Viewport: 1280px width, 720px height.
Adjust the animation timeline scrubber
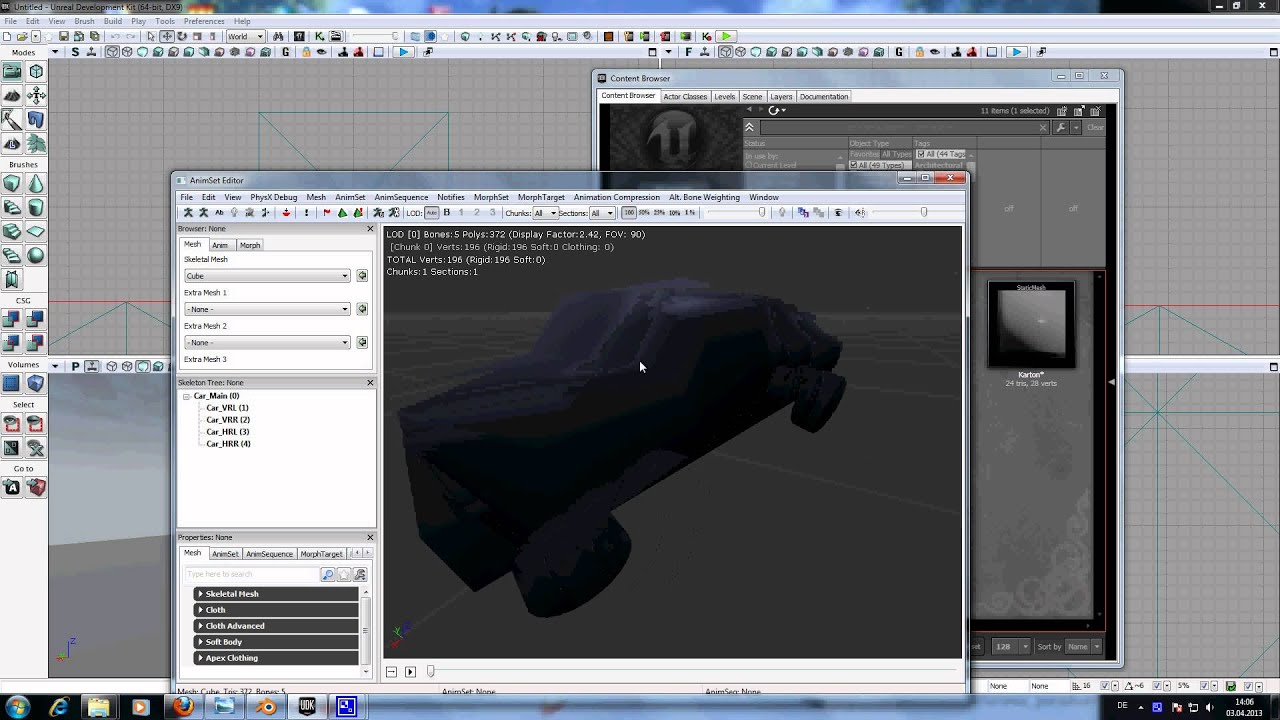click(431, 672)
